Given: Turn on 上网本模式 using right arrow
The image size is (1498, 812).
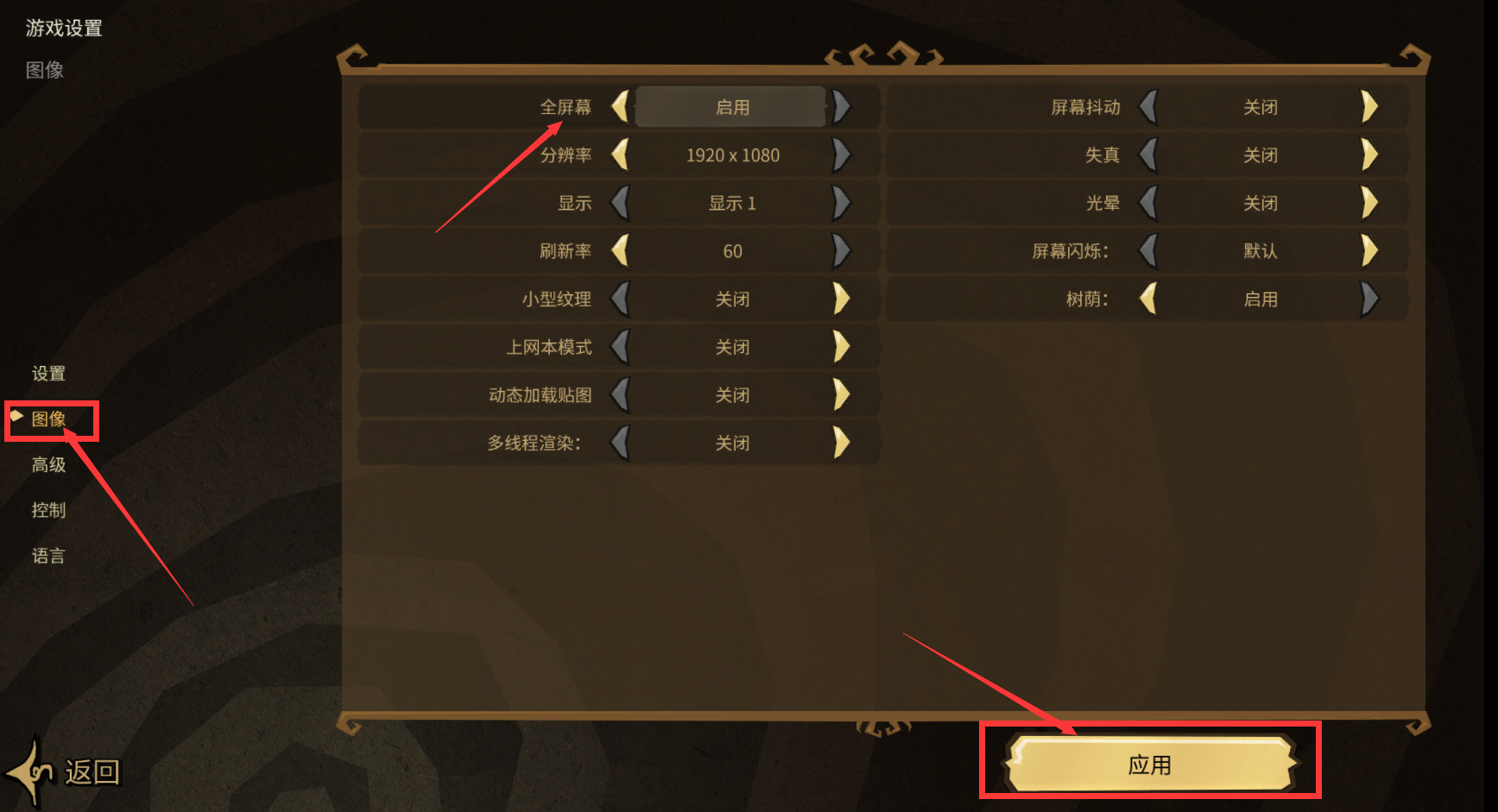Looking at the screenshot, I should point(842,347).
